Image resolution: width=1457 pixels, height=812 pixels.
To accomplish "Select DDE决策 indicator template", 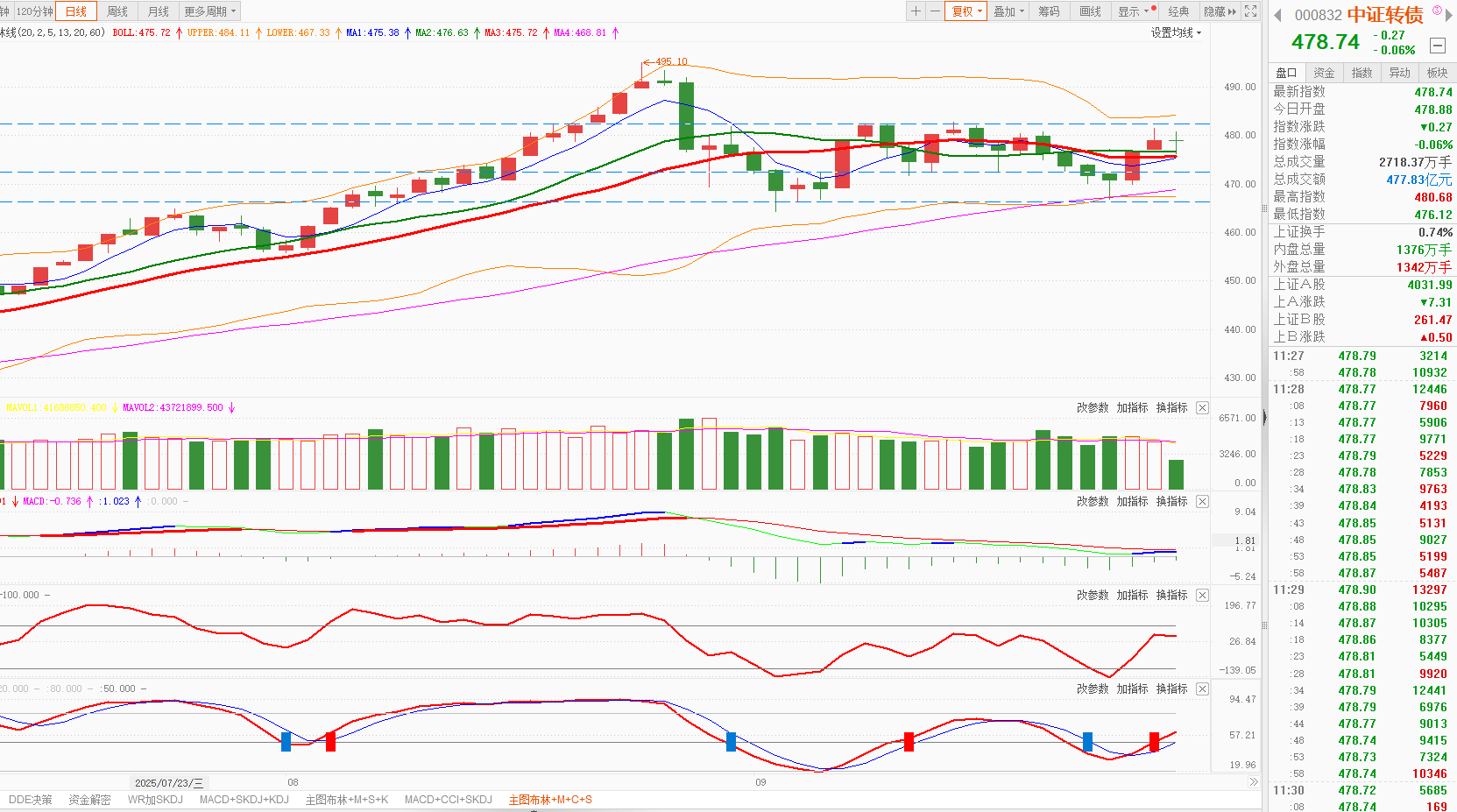I will tap(31, 800).
